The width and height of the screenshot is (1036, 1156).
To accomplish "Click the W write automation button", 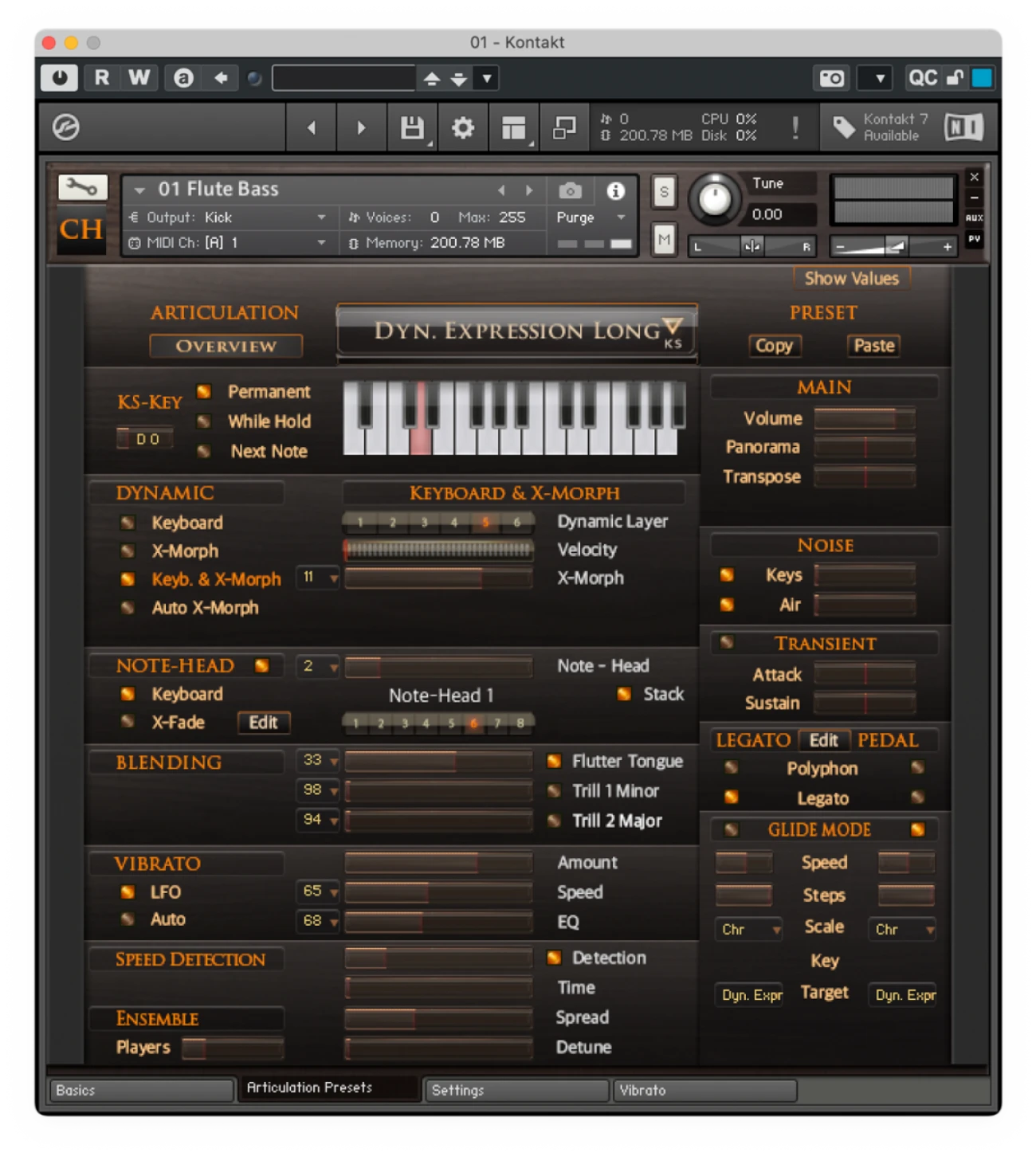I will point(139,77).
